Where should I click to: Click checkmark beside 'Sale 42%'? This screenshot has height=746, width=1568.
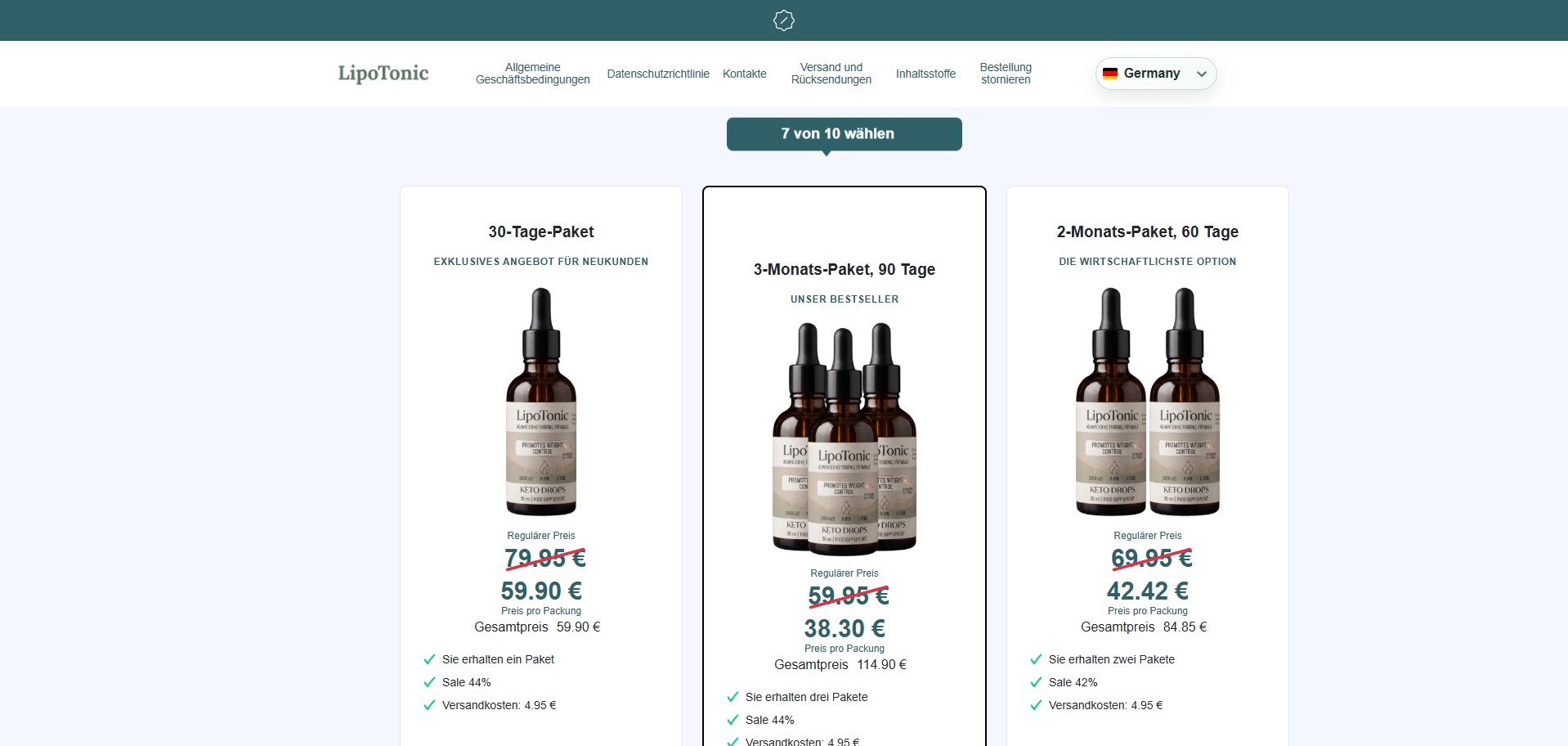(x=1036, y=682)
